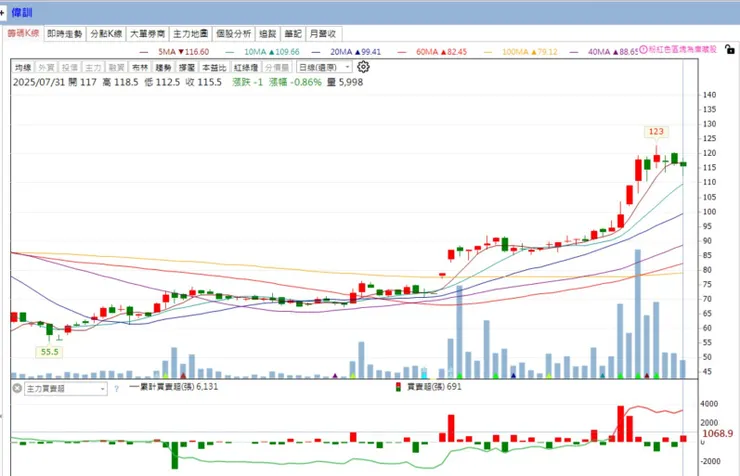Switch to the 分點K線 tab
Image resolution: width=740 pixels, height=476 pixels.
tap(106, 34)
